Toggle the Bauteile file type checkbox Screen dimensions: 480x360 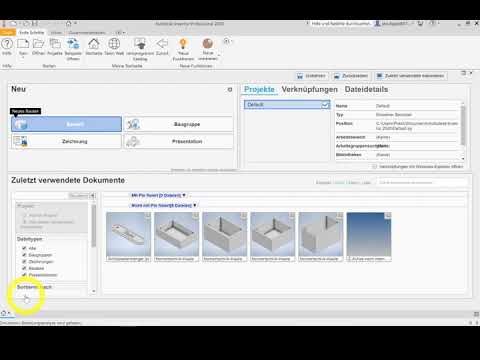click(x=24, y=268)
